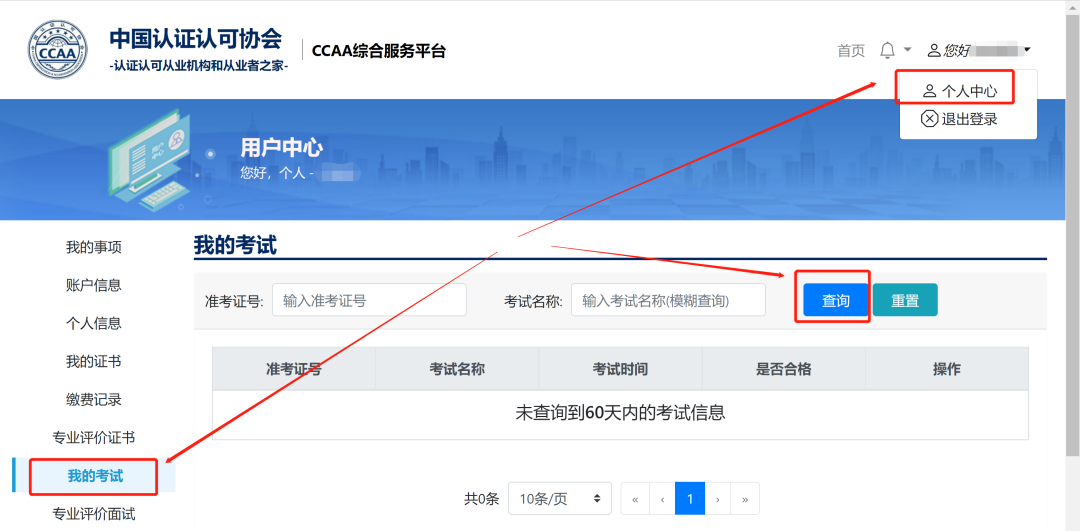
Task: Go to previous page with ‹ button
Action: tap(662, 499)
